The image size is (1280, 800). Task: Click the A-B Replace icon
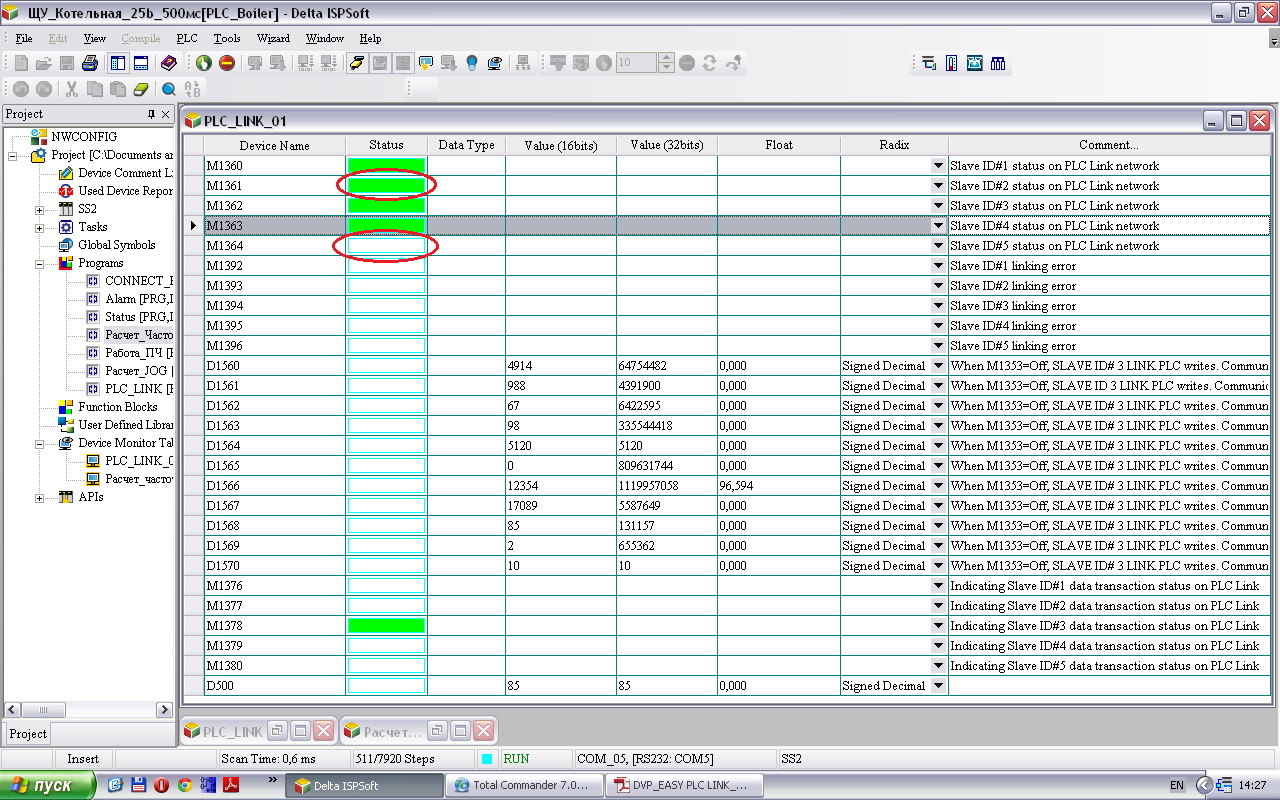[192, 89]
